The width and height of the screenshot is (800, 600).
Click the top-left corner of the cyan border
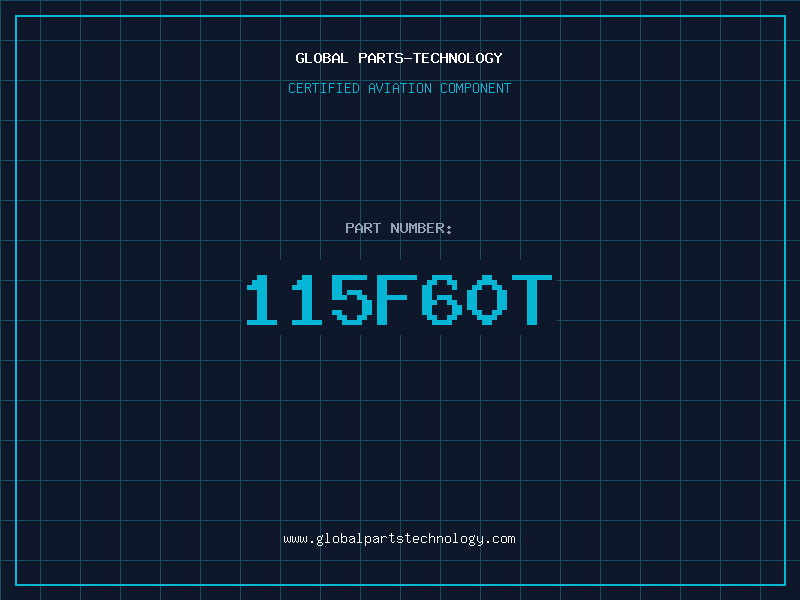[x=16, y=16]
